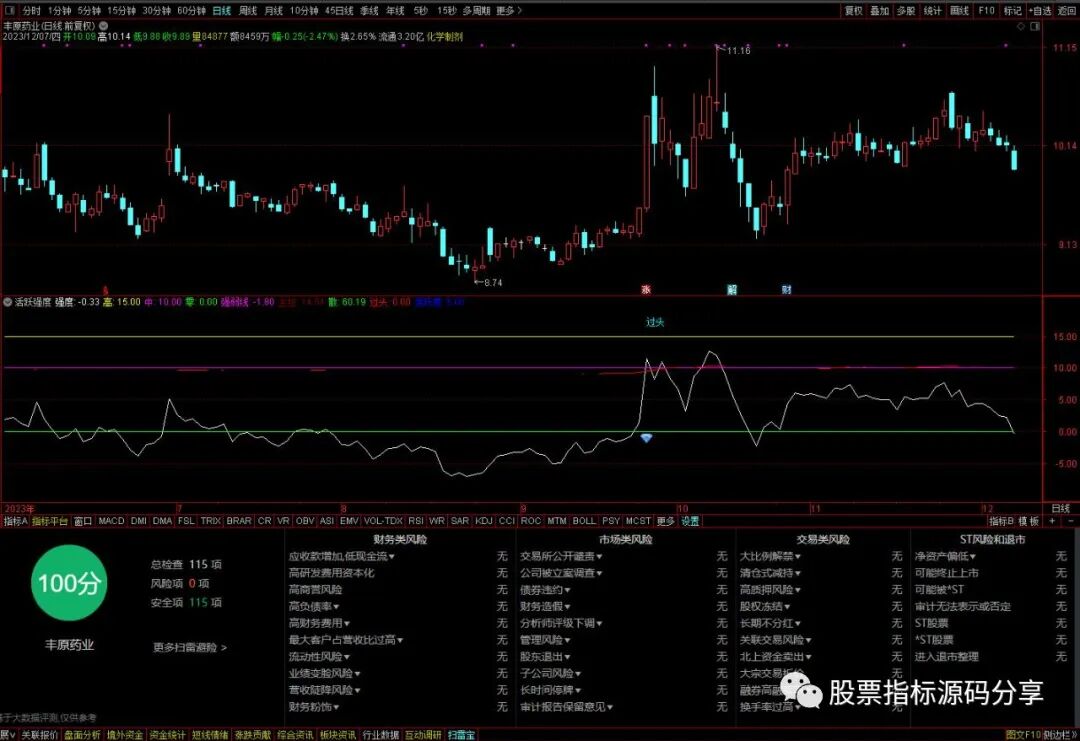Click the 涨 event marker under the chart

tap(646, 290)
